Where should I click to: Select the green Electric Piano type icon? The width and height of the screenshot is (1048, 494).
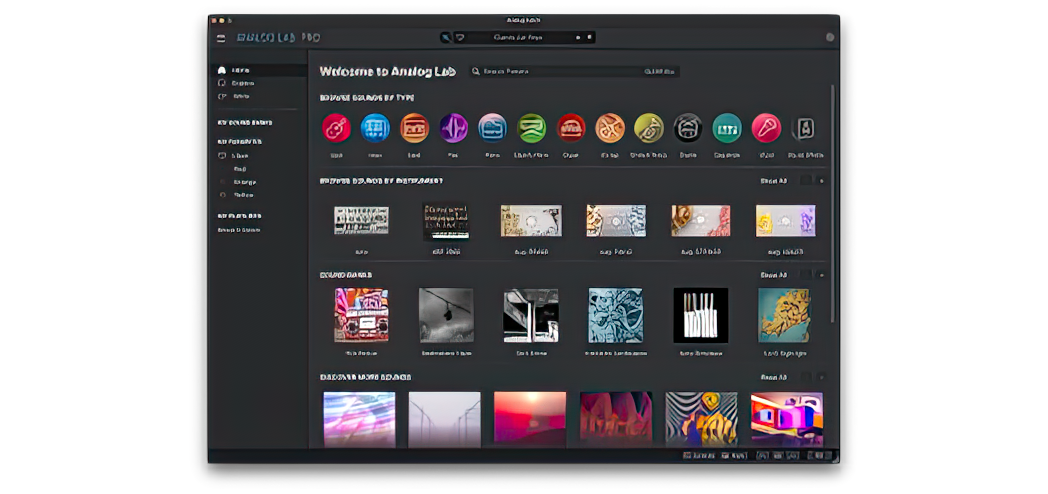click(x=531, y=128)
